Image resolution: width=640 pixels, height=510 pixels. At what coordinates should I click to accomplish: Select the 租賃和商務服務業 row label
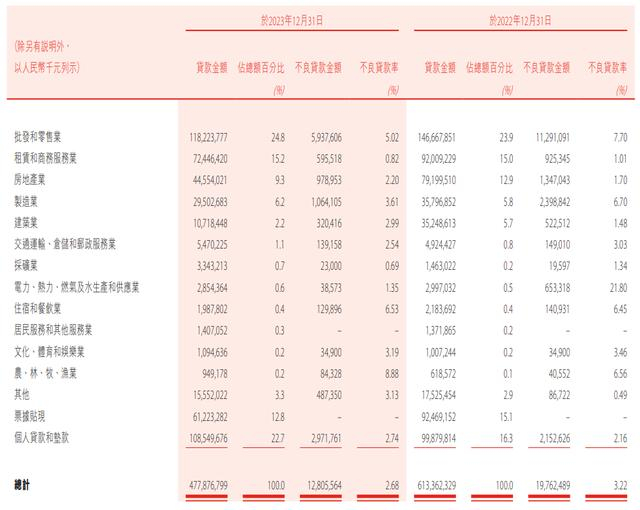(x=40, y=151)
